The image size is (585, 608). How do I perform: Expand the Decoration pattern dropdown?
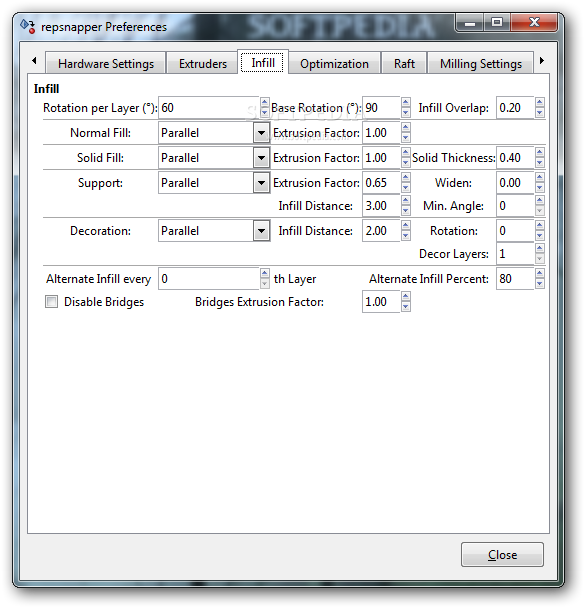(x=262, y=231)
